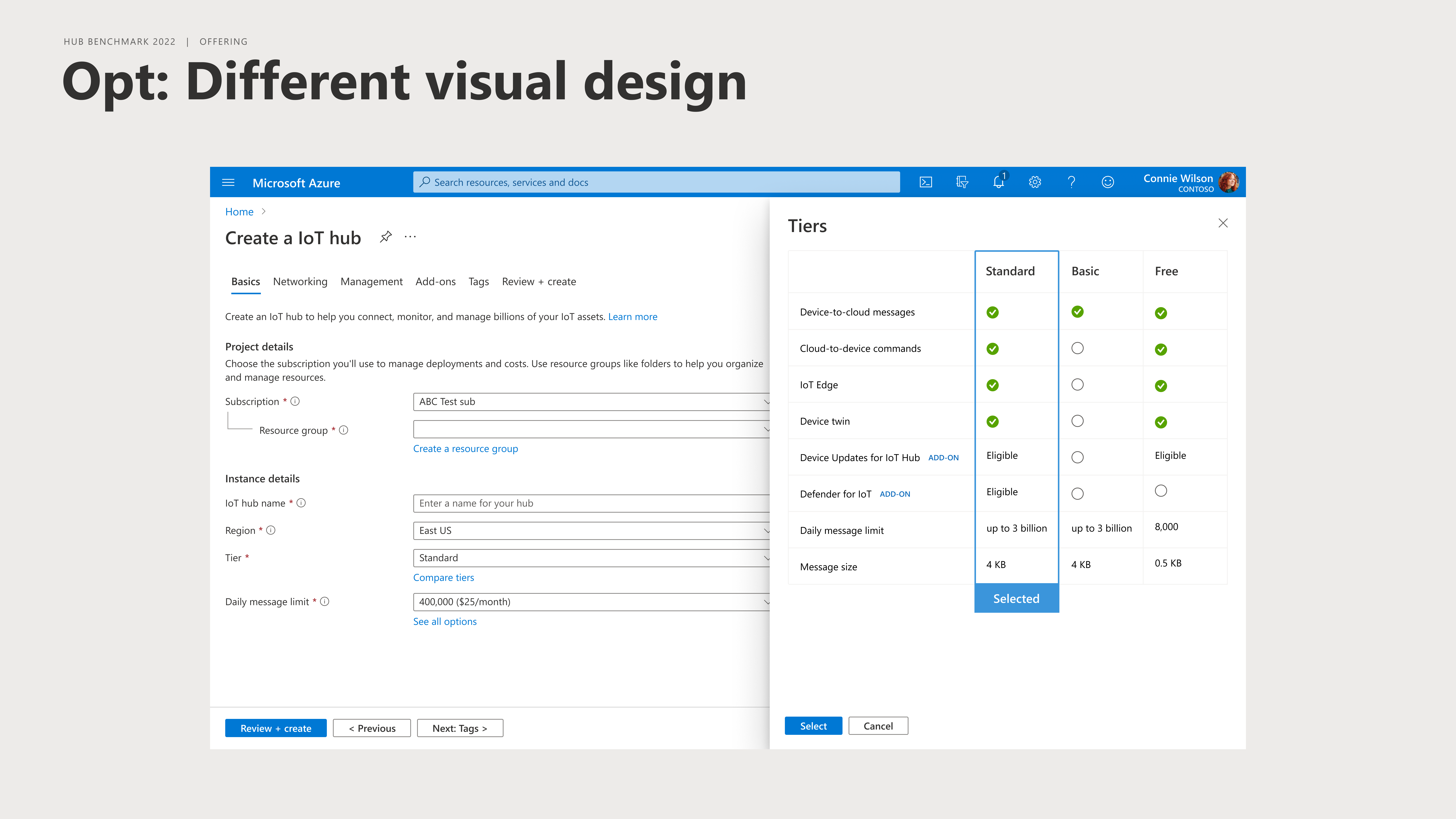Open the hamburger portal menu
The image size is (1456, 819).
(x=228, y=183)
